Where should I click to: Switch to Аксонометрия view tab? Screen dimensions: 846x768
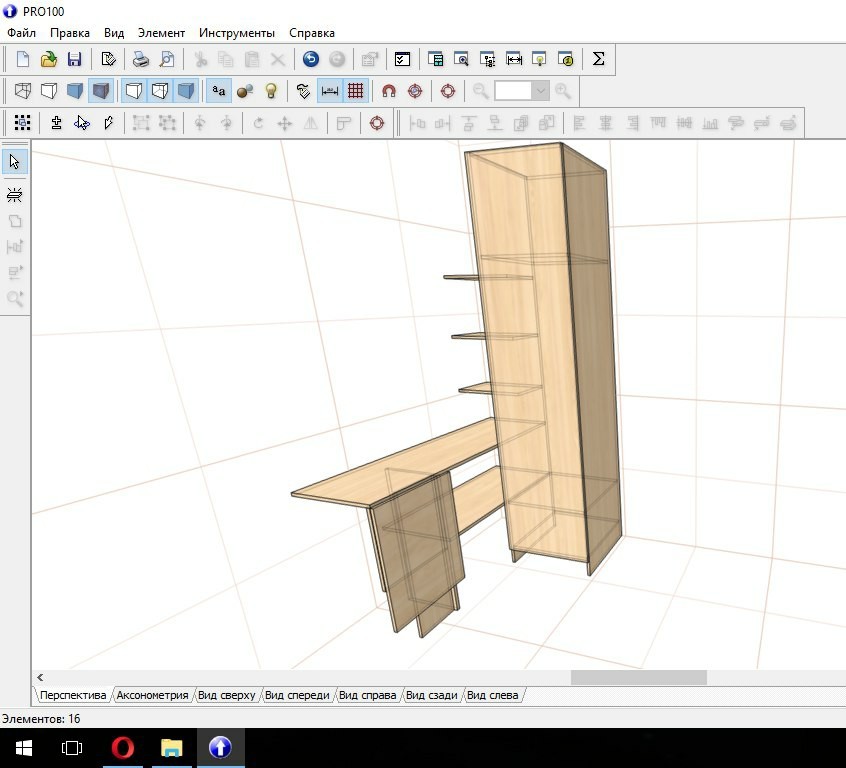[152, 695]
